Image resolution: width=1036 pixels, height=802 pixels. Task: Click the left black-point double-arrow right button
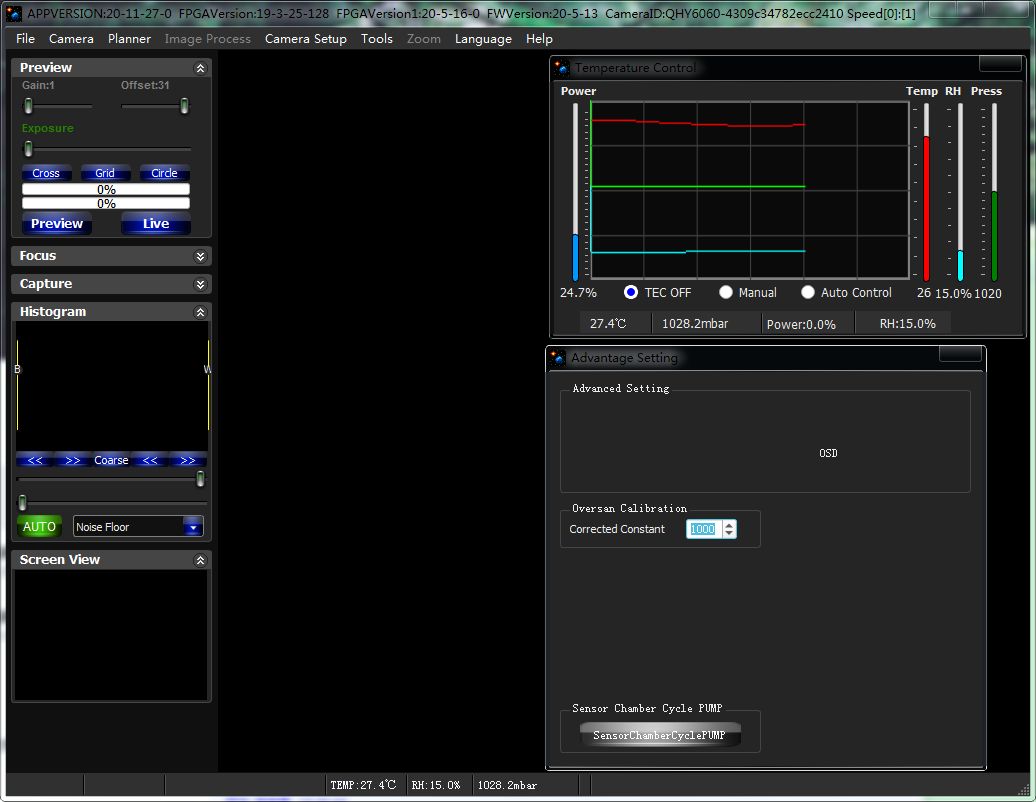(73, 460)
